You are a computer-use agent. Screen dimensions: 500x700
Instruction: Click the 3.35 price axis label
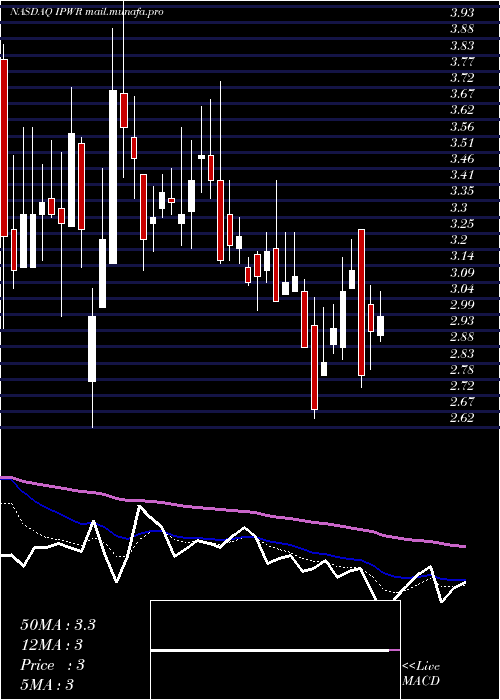(462, 192)
